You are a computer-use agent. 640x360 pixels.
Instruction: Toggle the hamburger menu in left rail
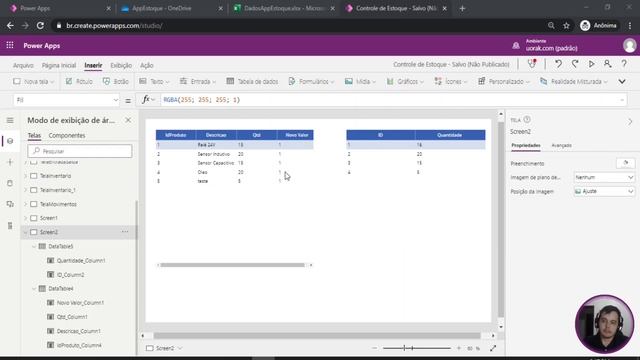[x=10, y=120]
